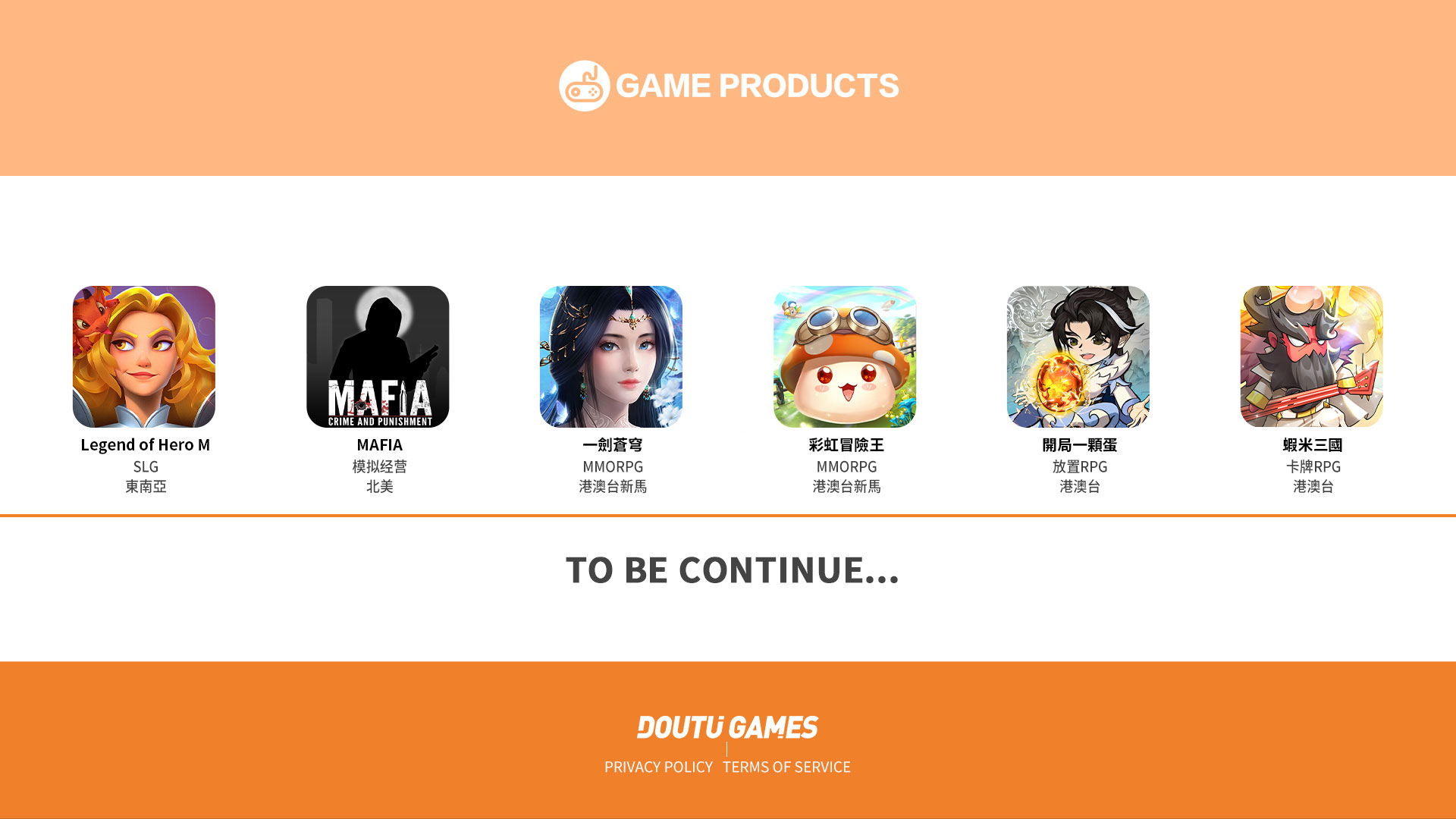Open the PRIVACY POLICY link
Viewport: 1456px width, 819px height.
[658, 767]
